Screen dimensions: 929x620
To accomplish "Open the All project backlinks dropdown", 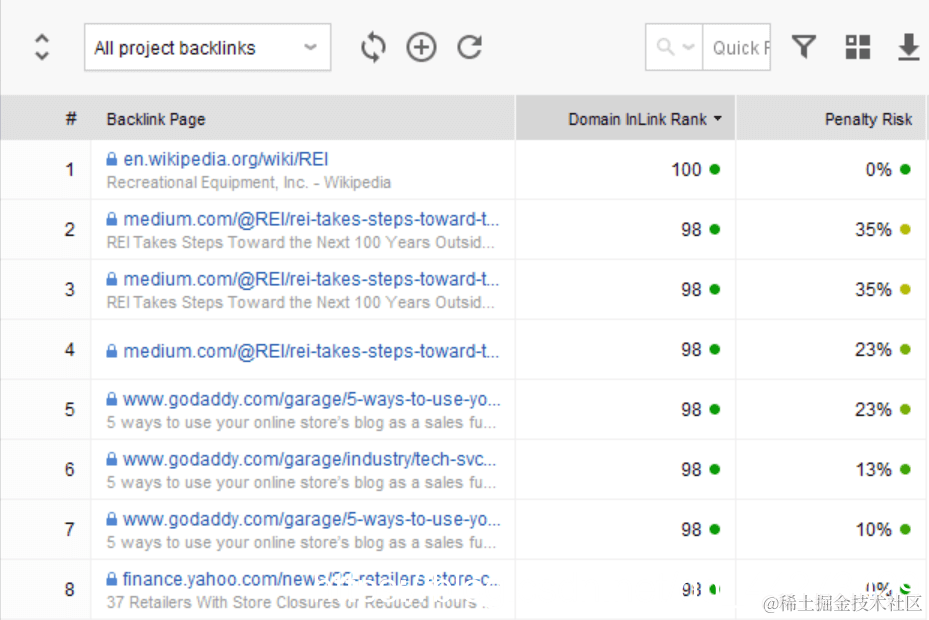I will tap(207, 47).
